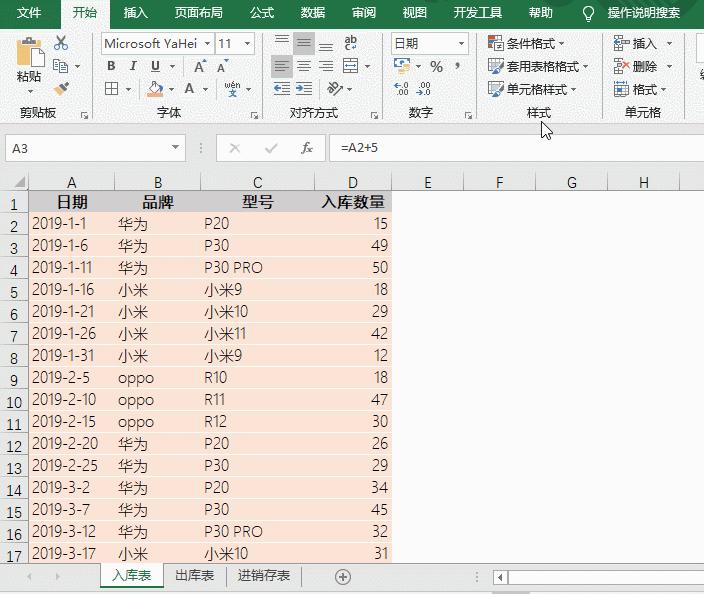This screenshot has width=704, height=594.
Task: Click the Percent Style icon
Action: click(x=436, y=66)
